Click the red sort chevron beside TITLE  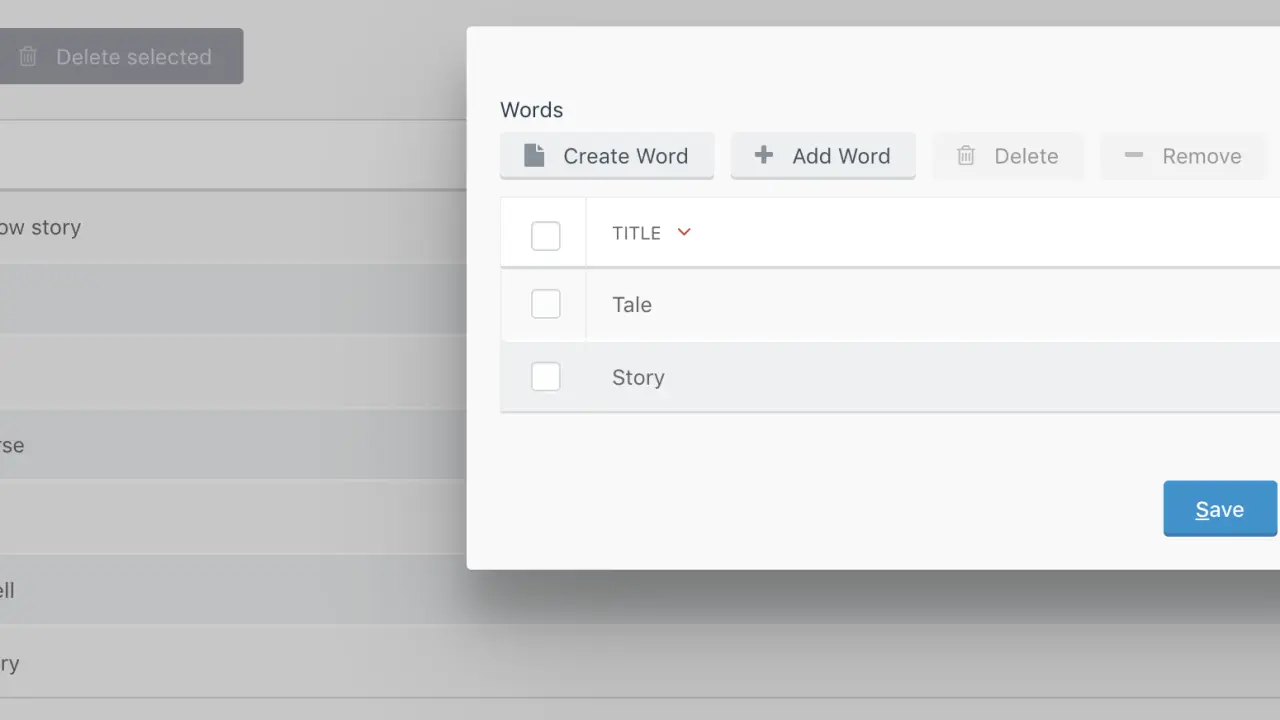[684, 233]
